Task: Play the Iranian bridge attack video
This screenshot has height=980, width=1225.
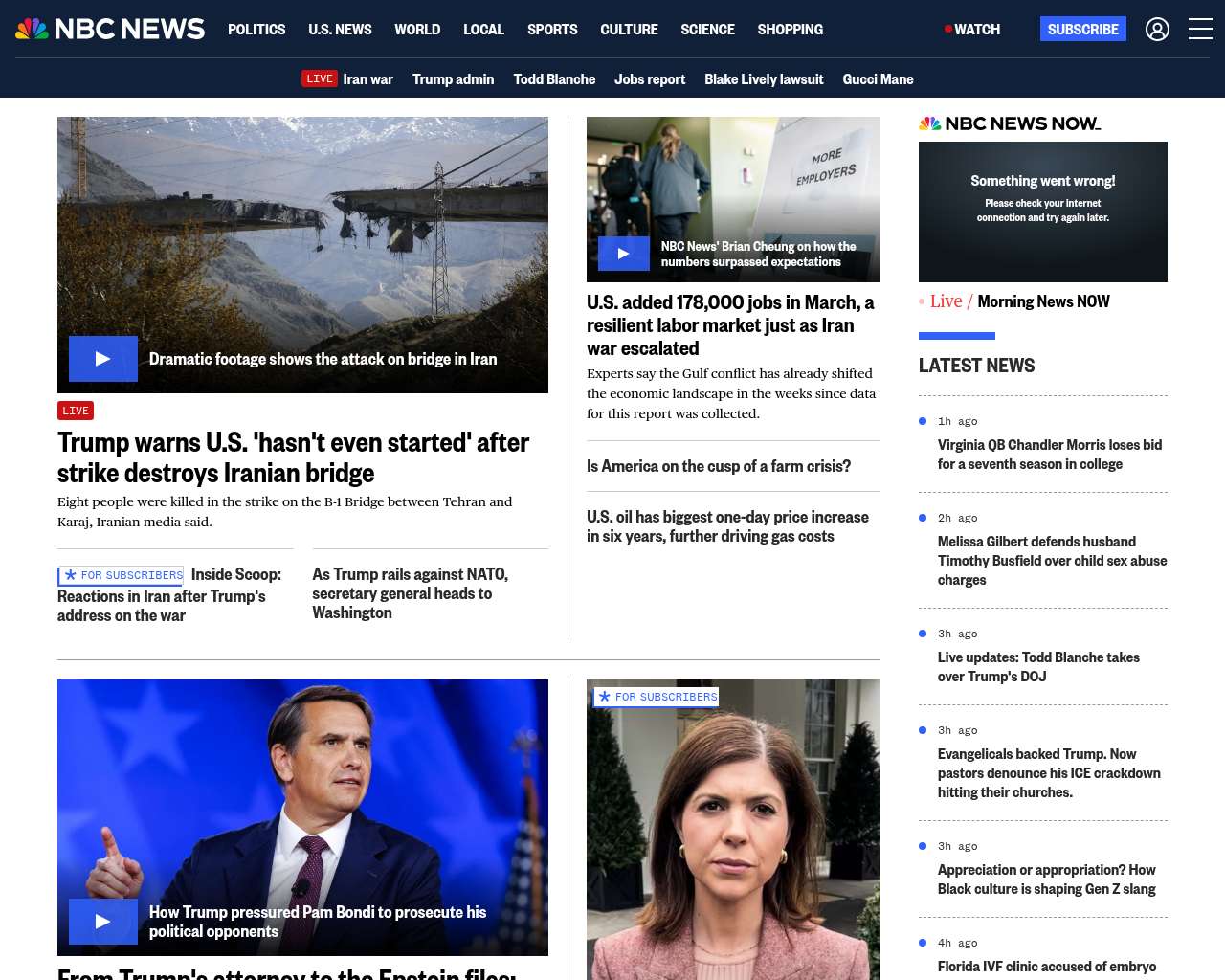Action: tap(103, 359)
